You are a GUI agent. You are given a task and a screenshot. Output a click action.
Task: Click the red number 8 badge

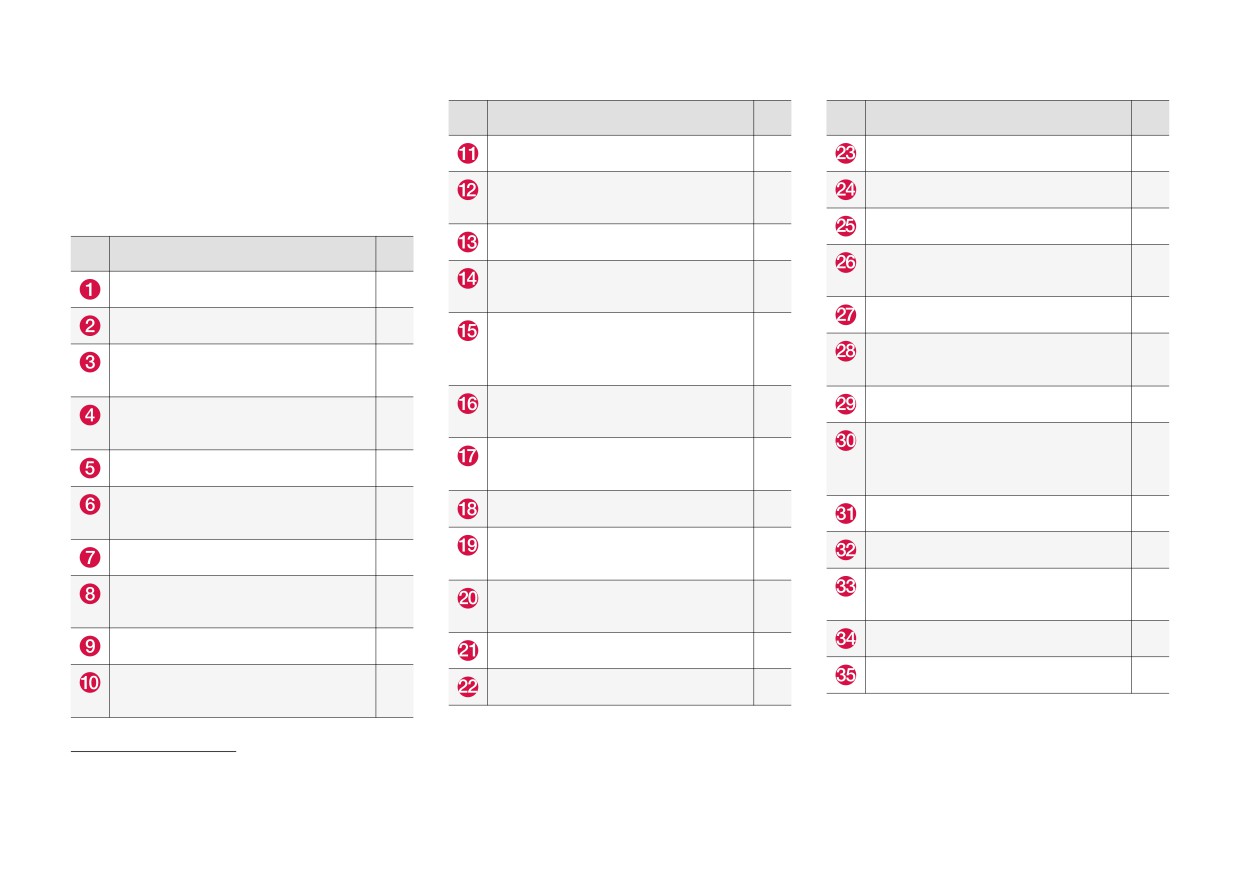[90, 594]
